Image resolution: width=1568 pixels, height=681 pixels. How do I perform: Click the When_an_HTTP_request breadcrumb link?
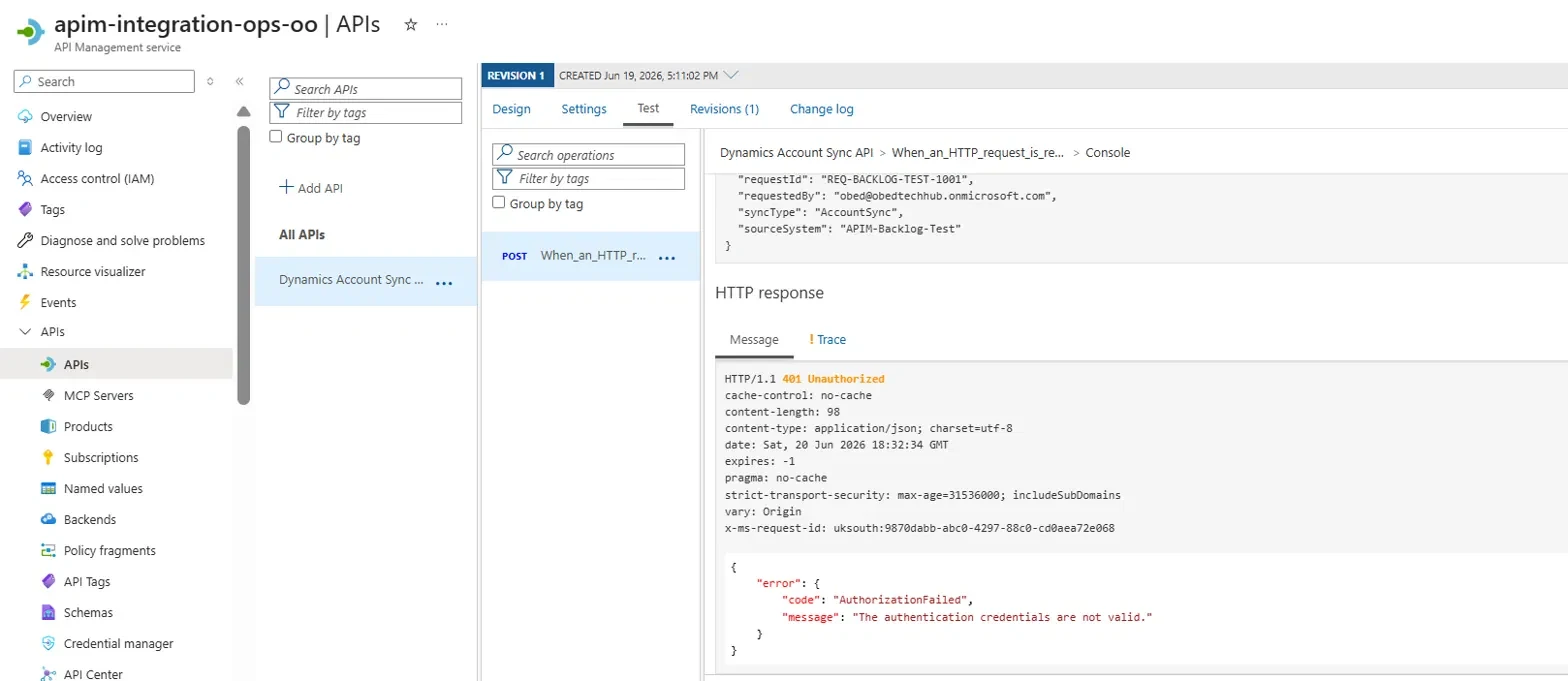pyautogui.click(x=977, y=153)
